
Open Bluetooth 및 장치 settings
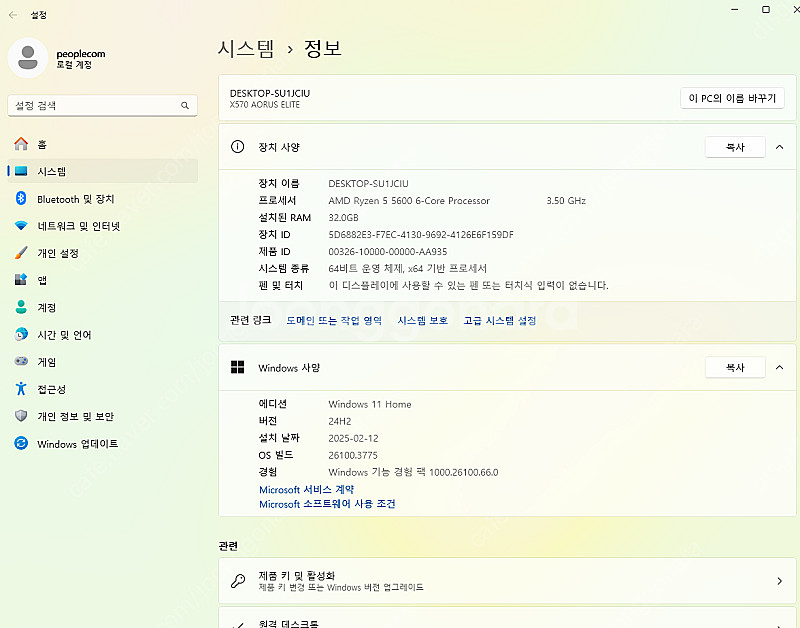[102, 198]
